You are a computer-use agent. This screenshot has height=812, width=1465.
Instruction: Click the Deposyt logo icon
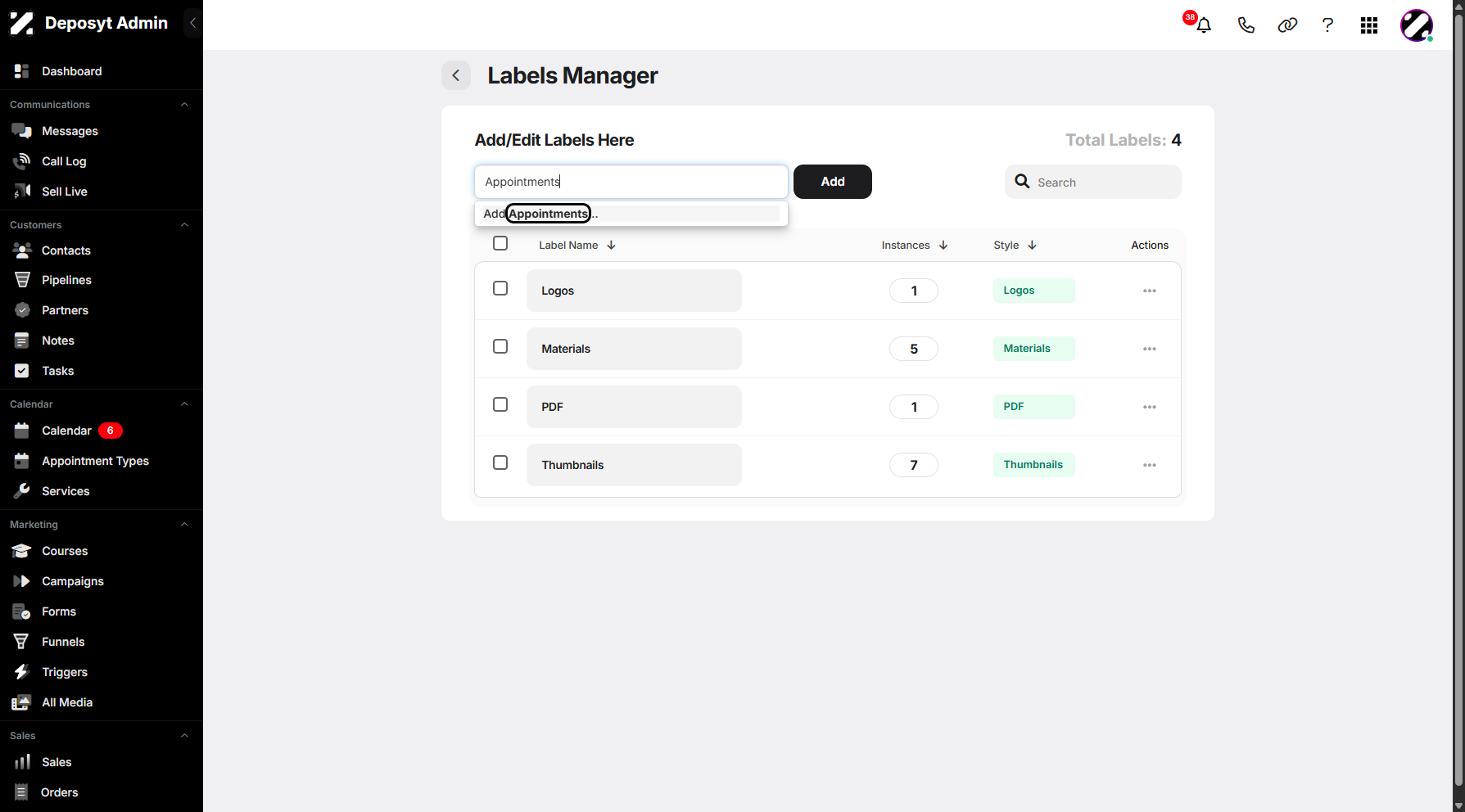tap(22, 23)
